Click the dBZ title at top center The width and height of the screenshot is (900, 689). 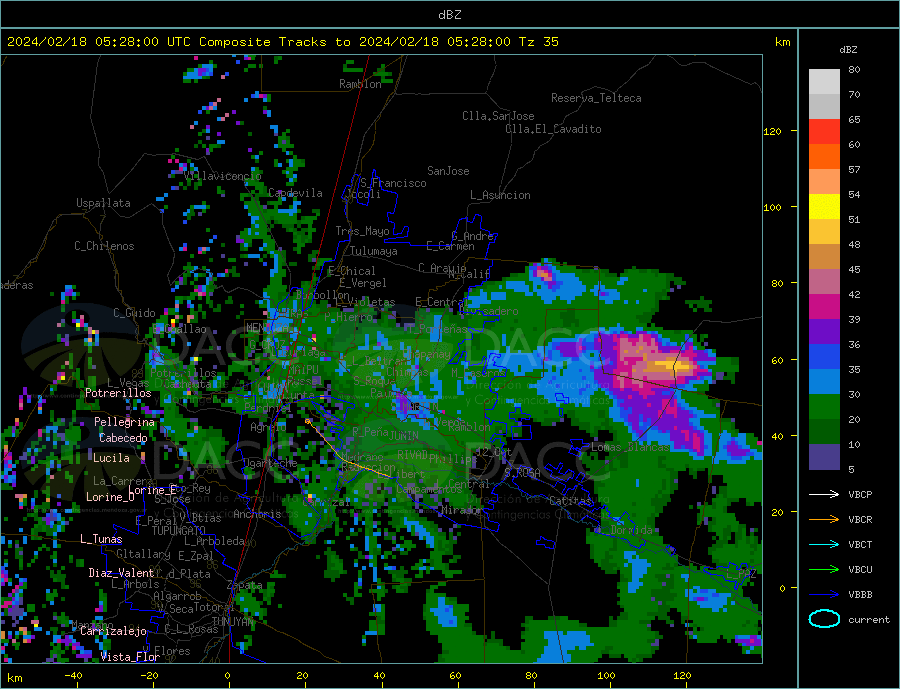tap(449, 15)
